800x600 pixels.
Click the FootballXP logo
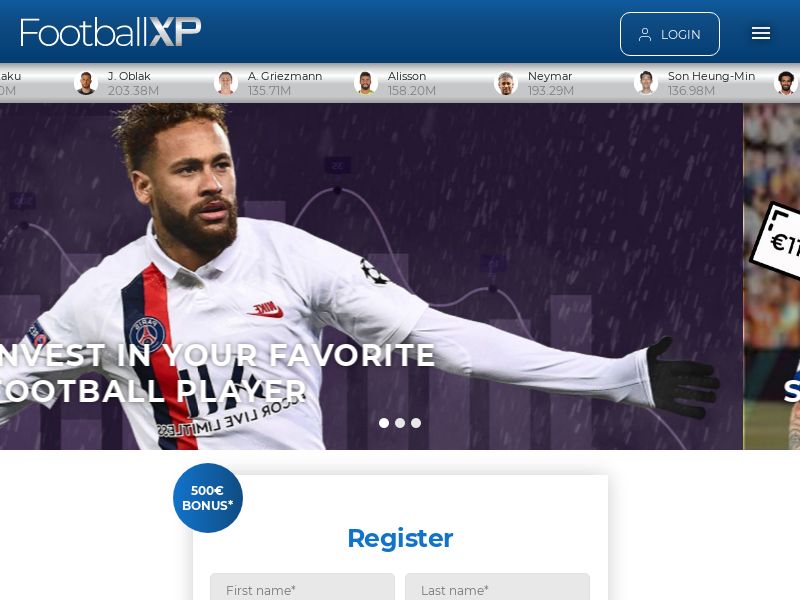click(x=111, y=32)
